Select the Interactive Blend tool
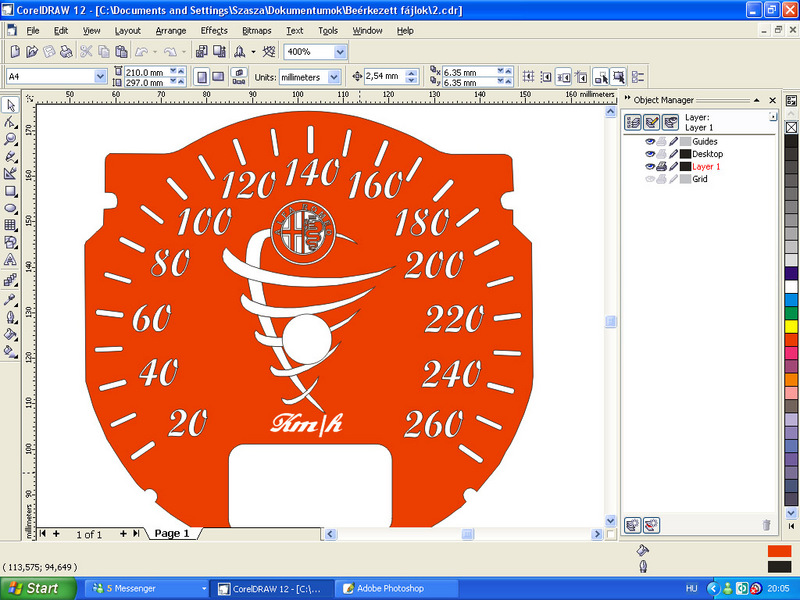 (x=10, y=280)
